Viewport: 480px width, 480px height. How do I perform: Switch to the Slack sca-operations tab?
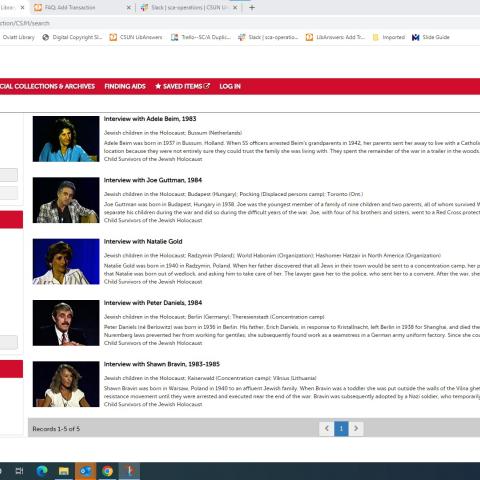[x=189, y=7]
